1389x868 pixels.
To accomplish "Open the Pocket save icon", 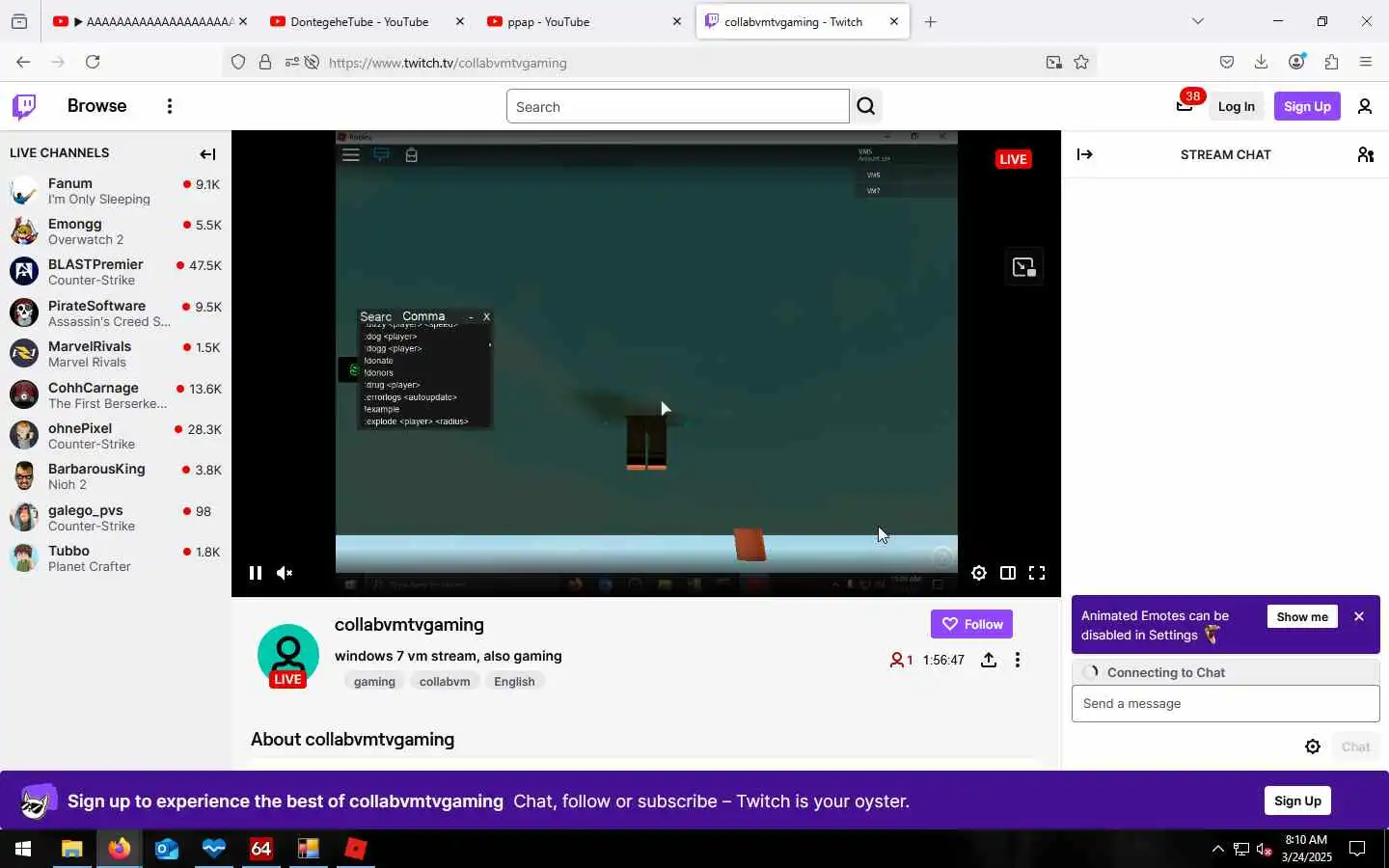I will [x=1227, y=62].
